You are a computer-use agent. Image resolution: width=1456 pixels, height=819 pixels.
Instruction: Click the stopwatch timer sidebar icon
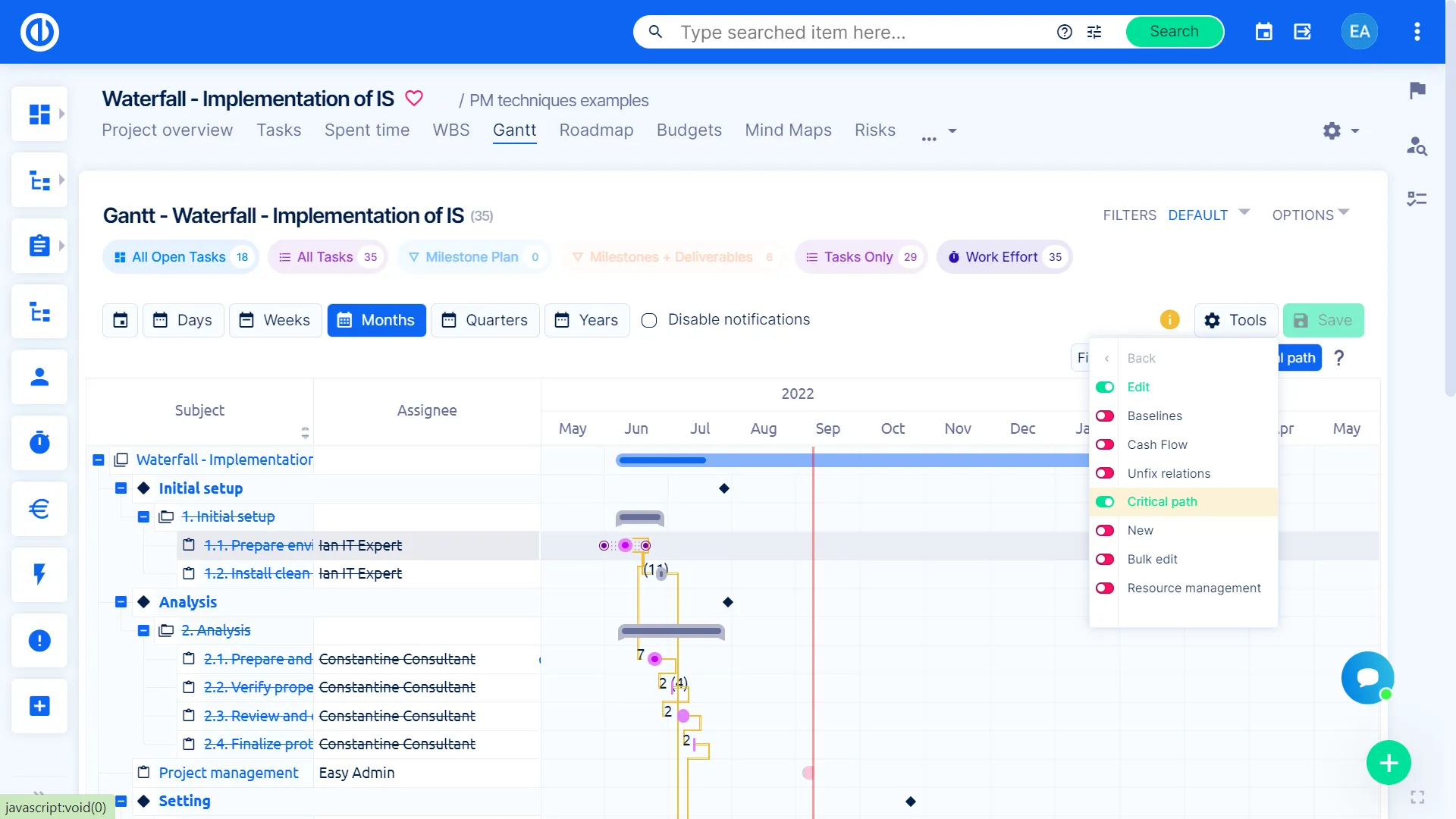(x=39, y=442)
